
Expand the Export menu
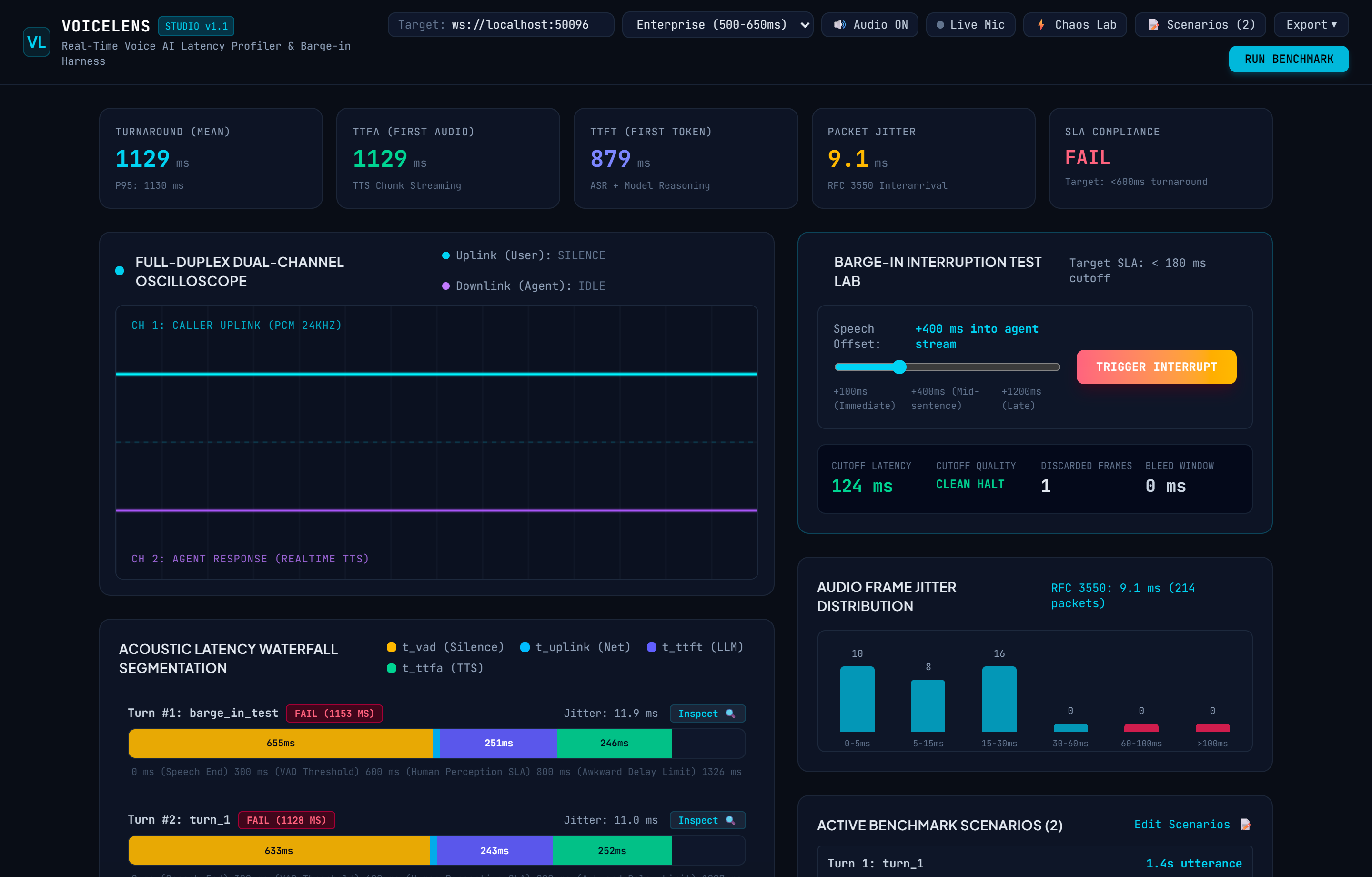(x=1311, y=24)
